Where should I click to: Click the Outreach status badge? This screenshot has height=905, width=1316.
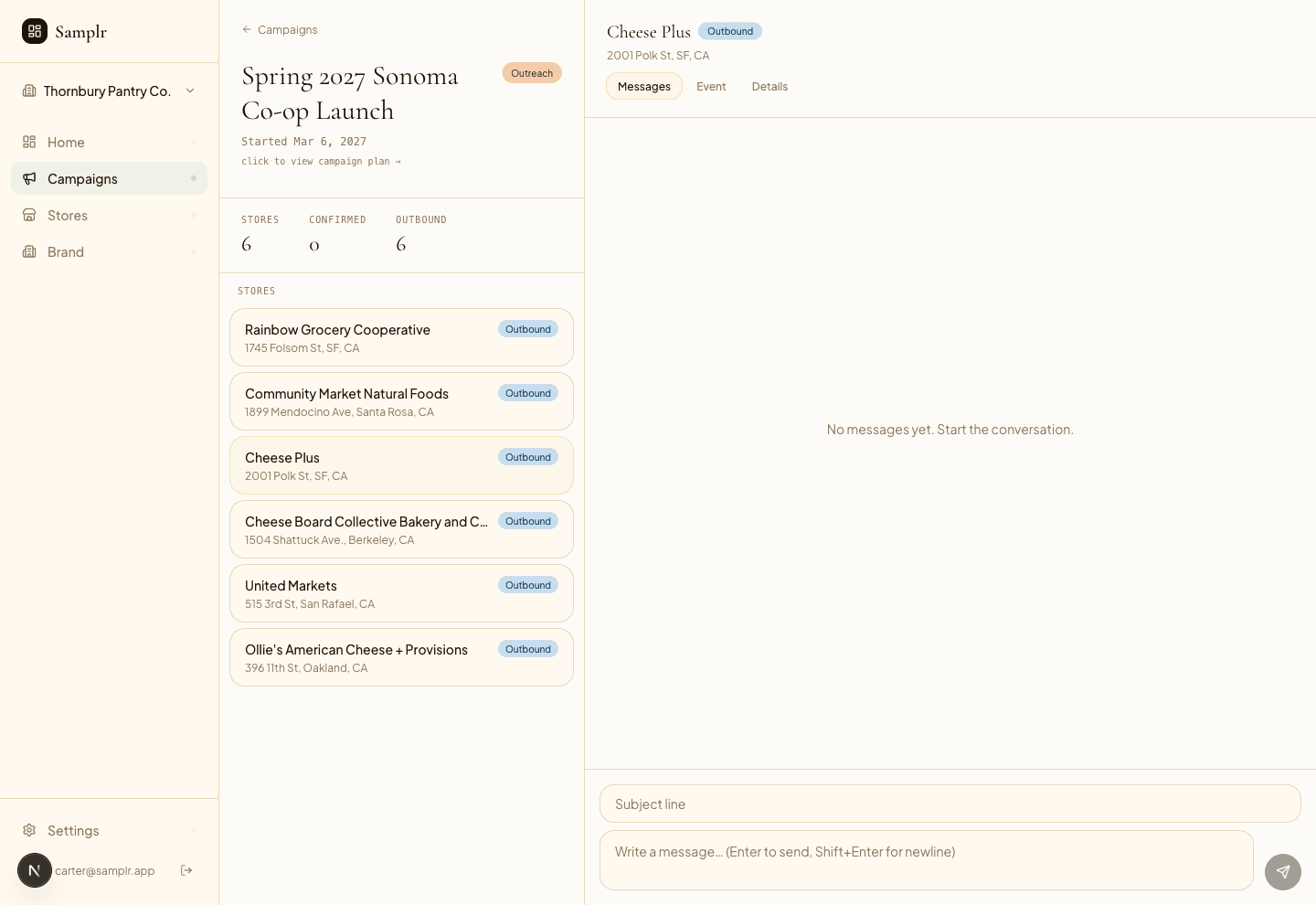[532, 73]
